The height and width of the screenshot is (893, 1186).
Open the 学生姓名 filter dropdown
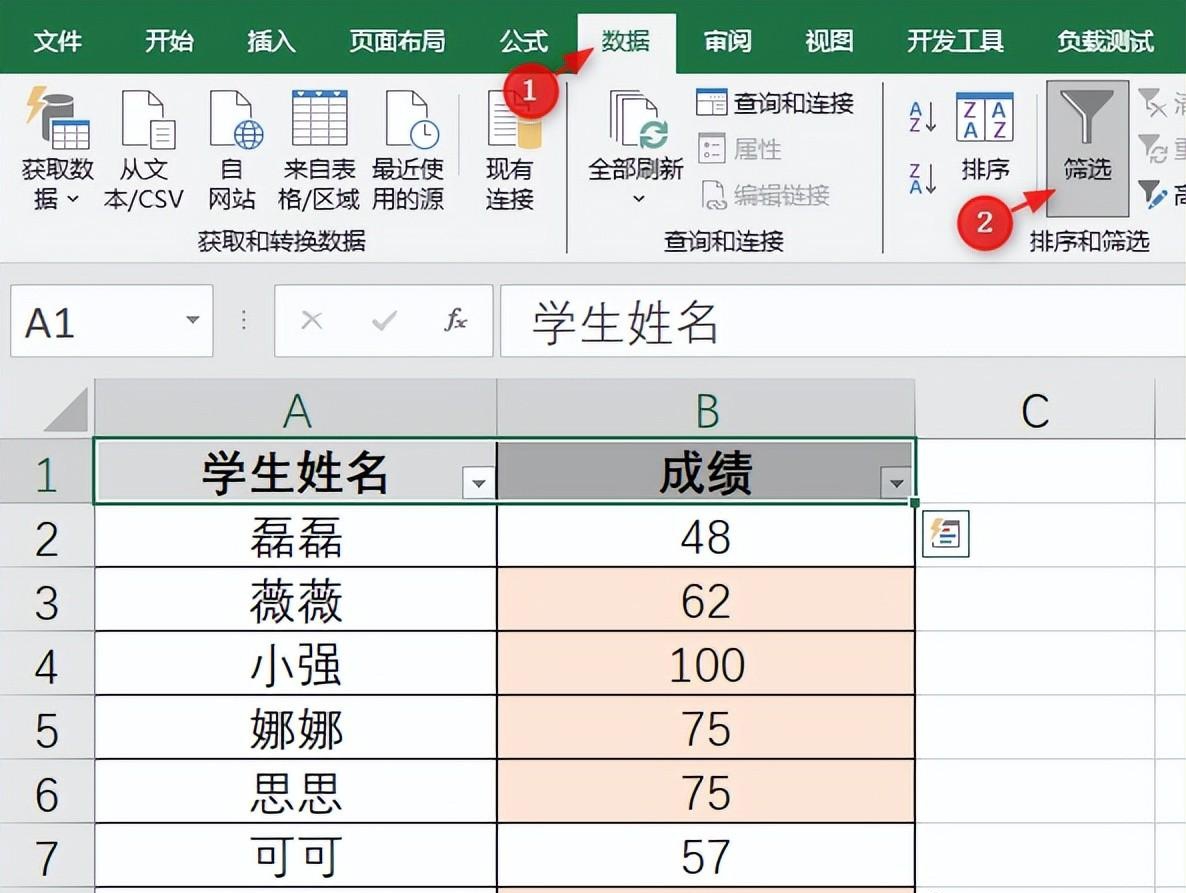pos(478,482)
